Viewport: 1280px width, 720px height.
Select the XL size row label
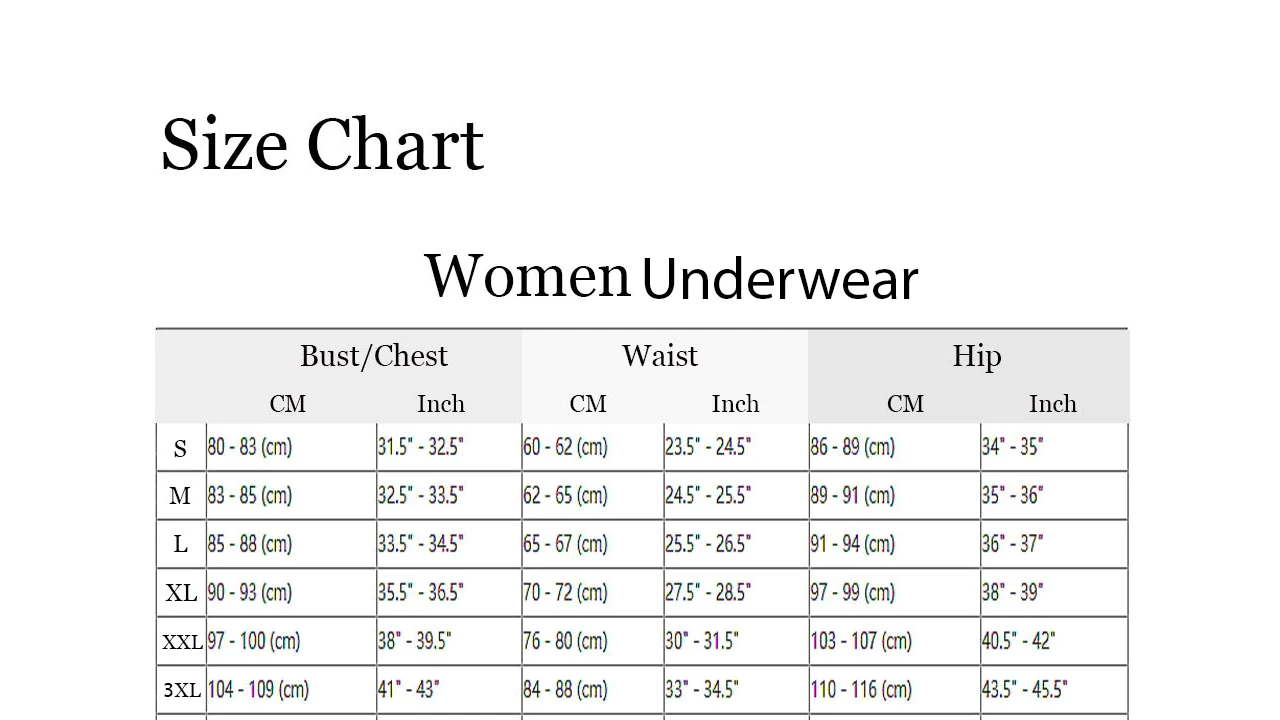(x=181, y=593)
